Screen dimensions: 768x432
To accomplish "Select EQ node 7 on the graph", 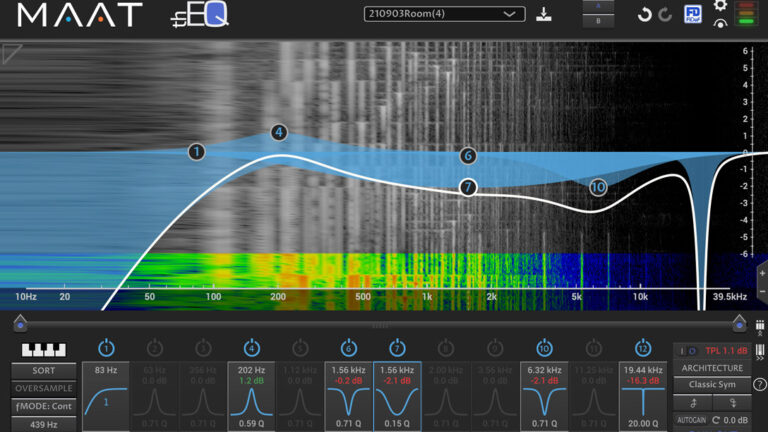I will click(468, 187).
